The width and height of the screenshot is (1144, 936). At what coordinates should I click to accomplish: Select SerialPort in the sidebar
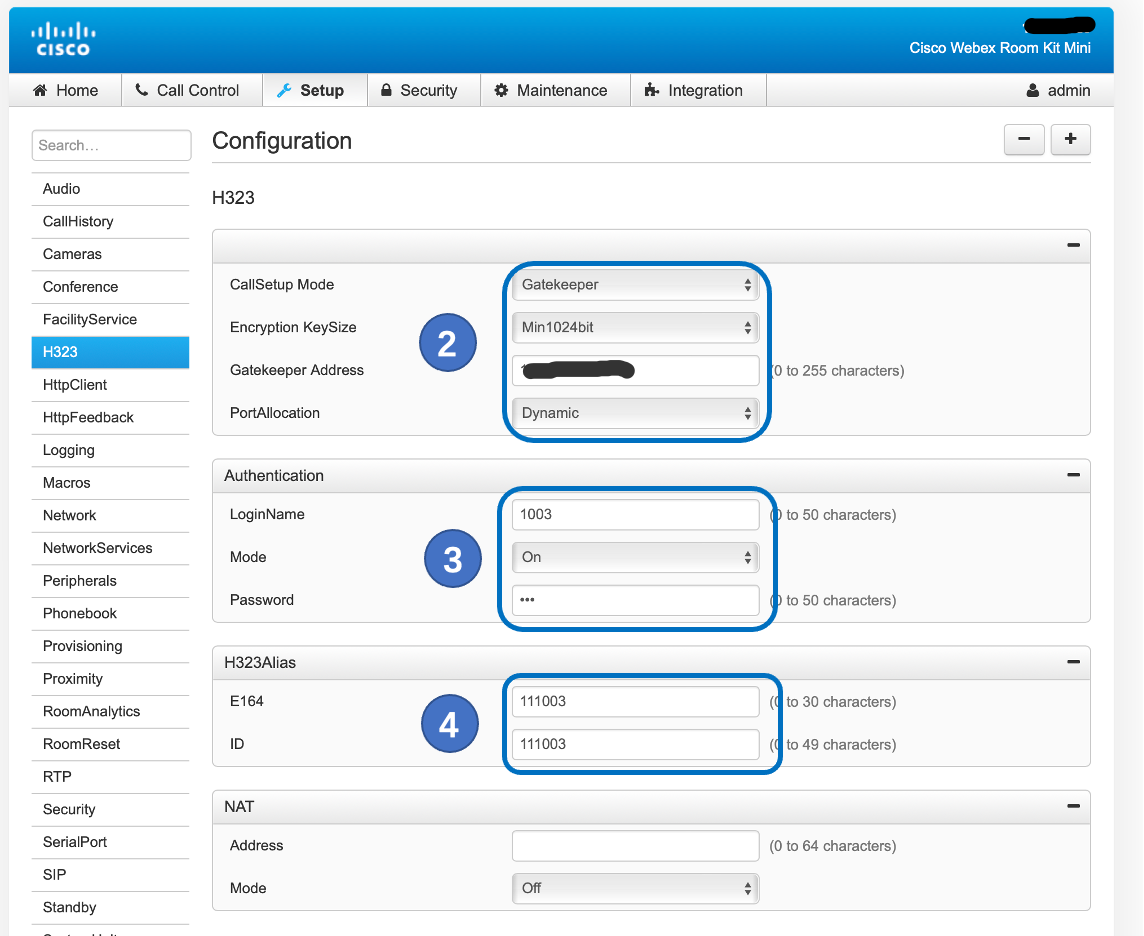[110, 842]
